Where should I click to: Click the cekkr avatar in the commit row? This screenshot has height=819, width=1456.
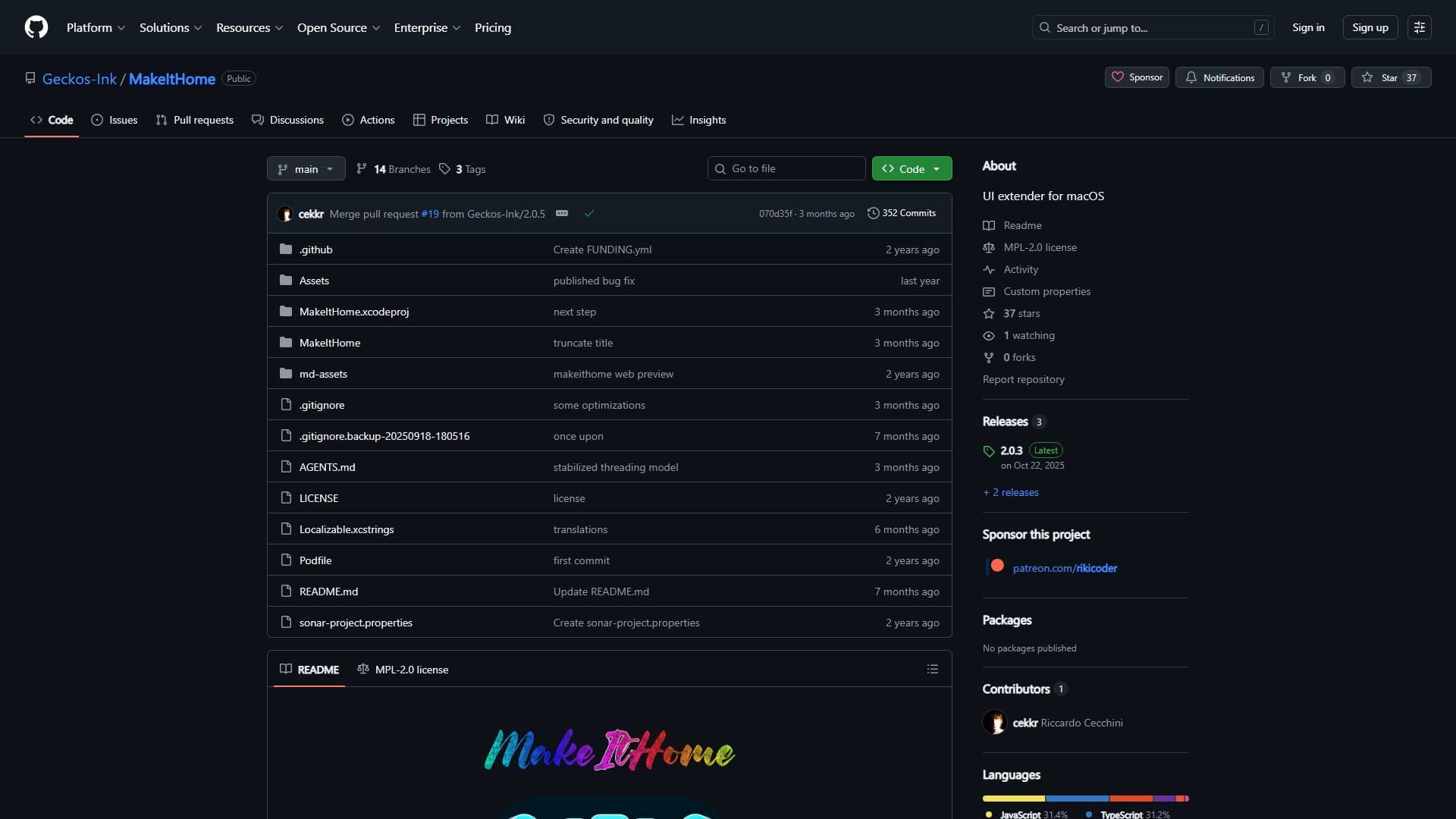point(285,214)
